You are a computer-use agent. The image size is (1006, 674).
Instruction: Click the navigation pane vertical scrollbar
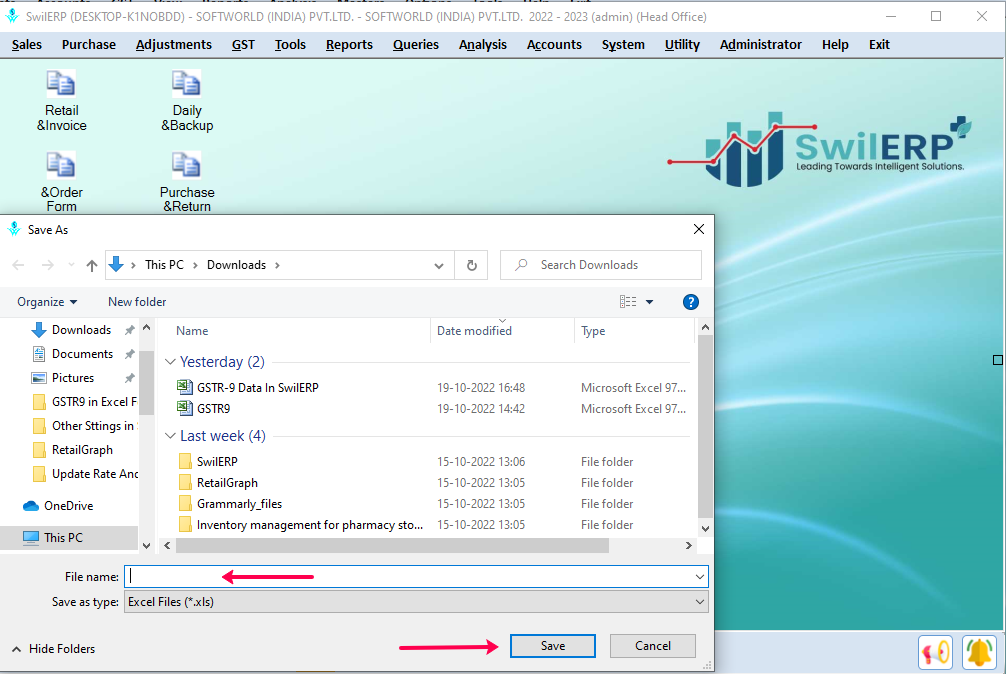point(146,383)
